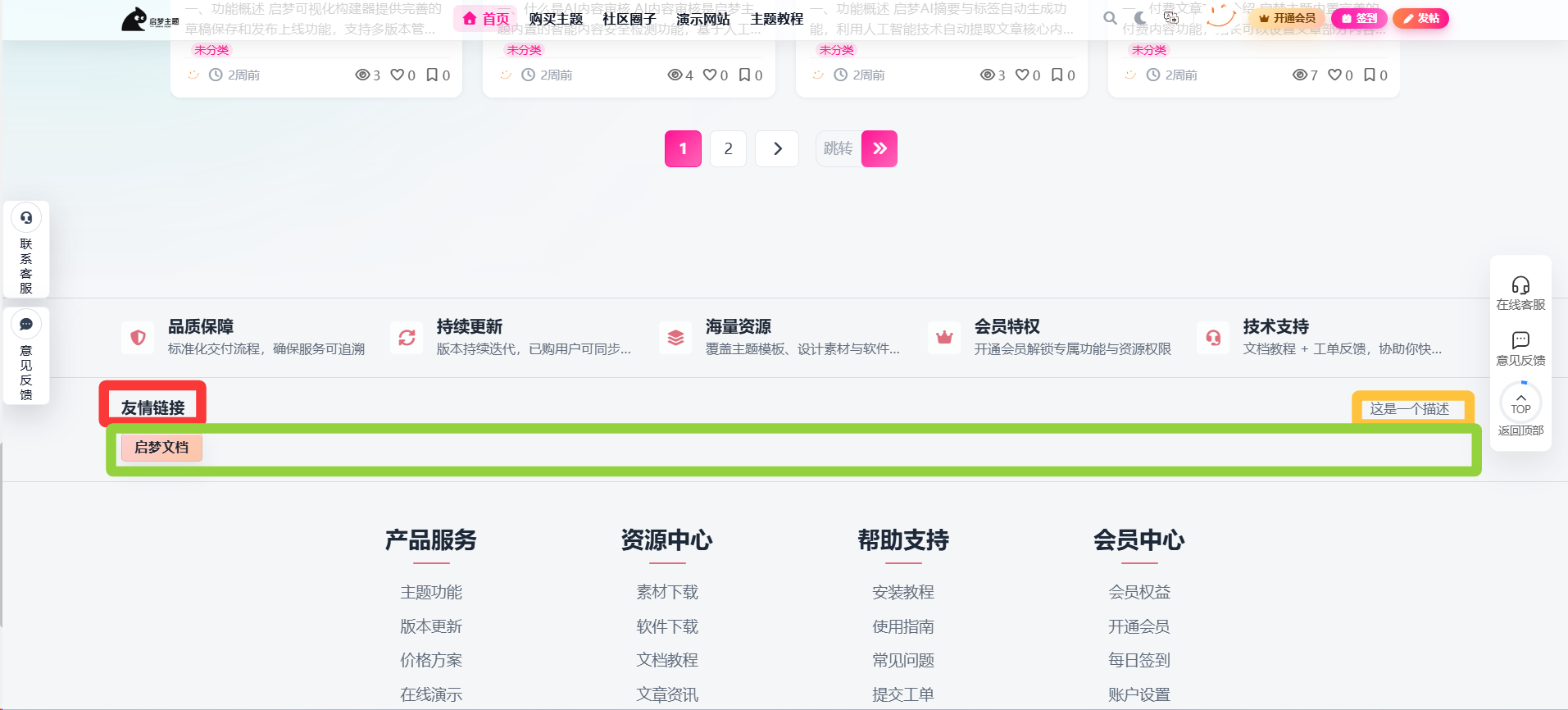
Task: Click the heart like icon on first card
Action: pyautogui.click(x=397, y=75)
